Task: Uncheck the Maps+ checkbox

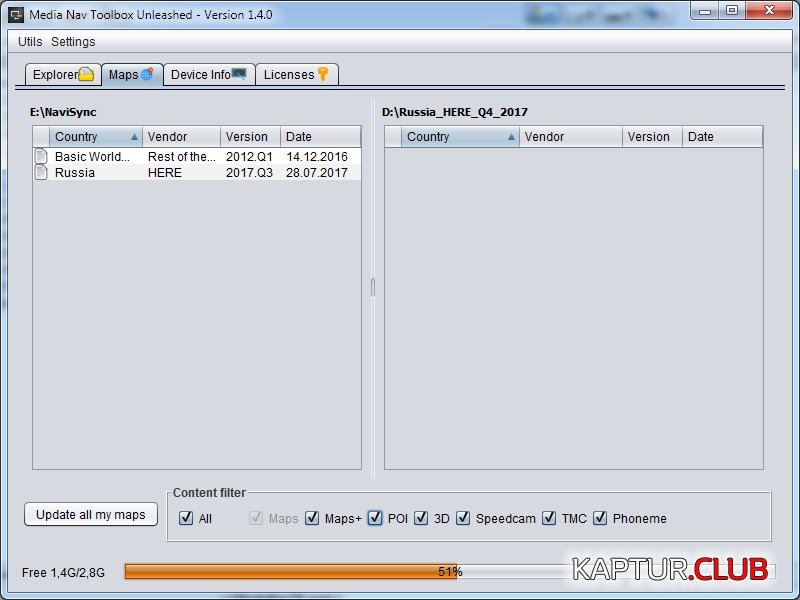Action: coord(312,518)
